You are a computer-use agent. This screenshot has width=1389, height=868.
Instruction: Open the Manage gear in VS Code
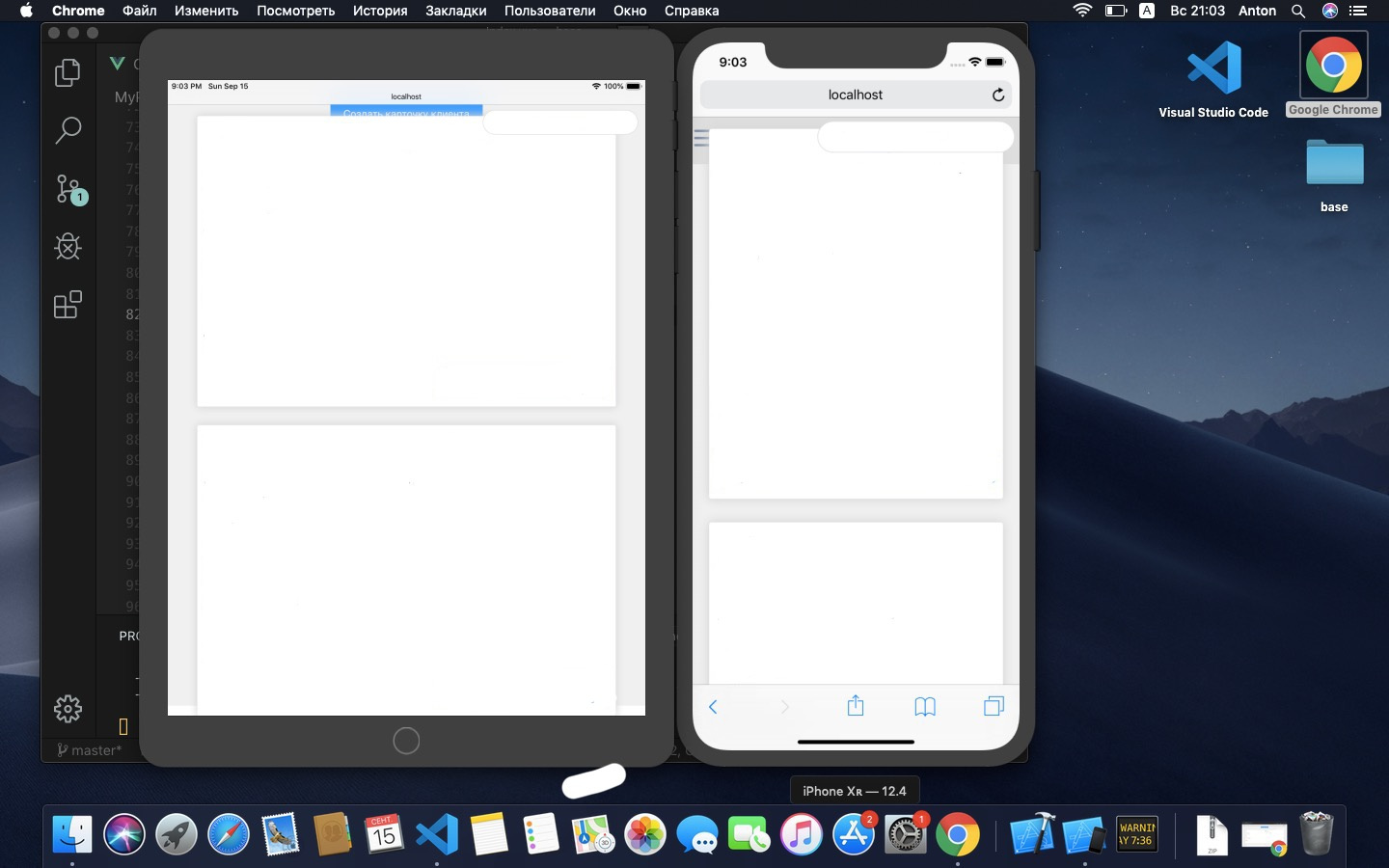click(68, 709)
